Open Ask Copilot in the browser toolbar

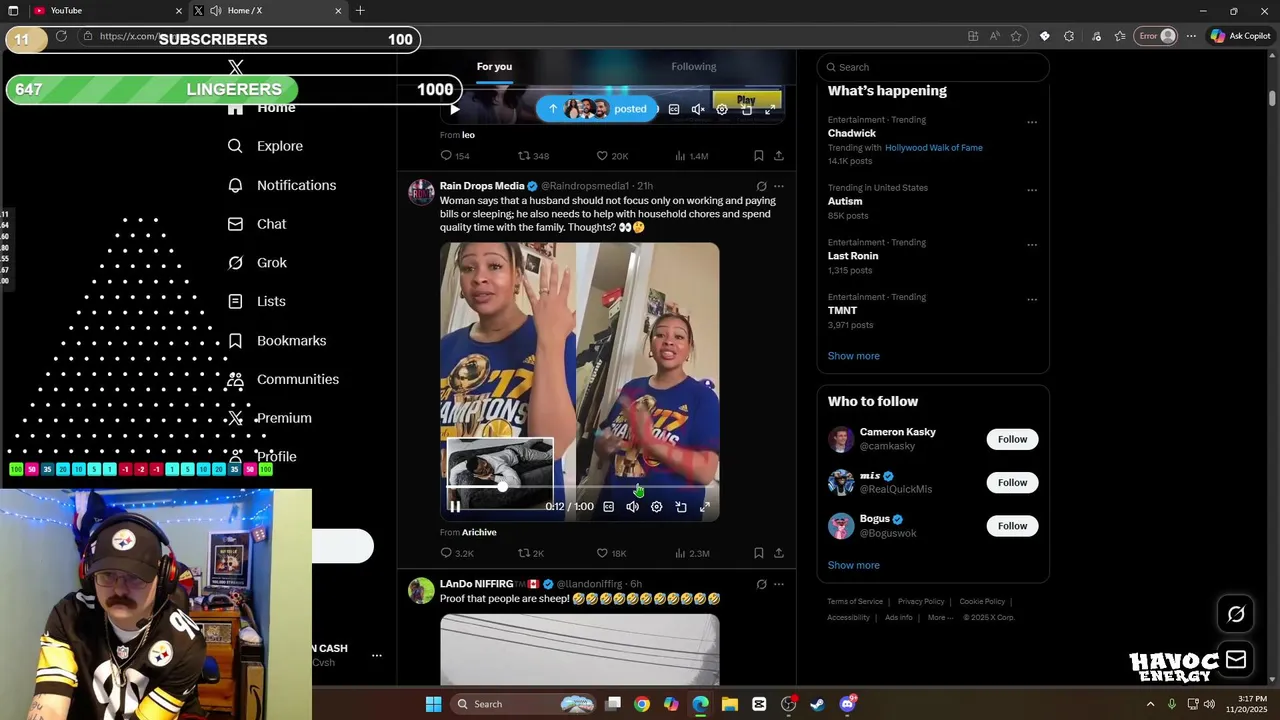pyautogui.click(x=1240, y=36)
